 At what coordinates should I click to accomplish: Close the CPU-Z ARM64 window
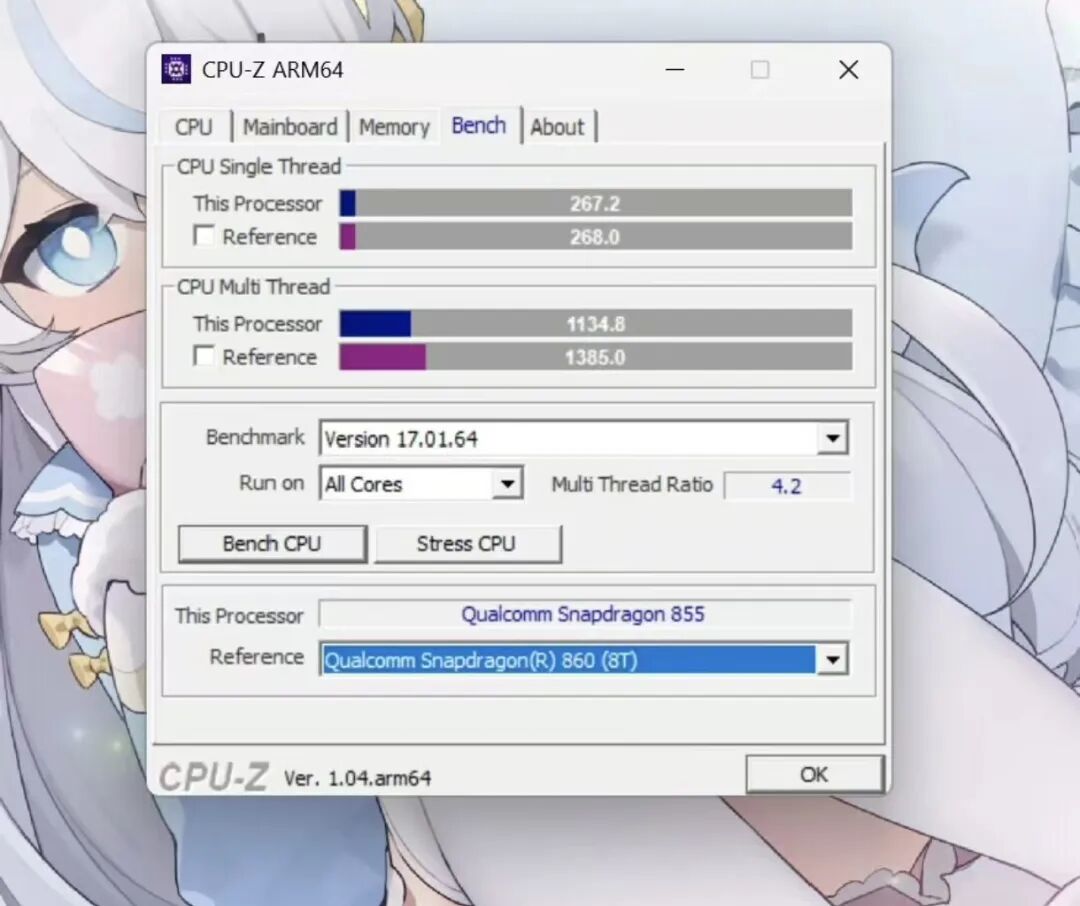coord(848,70)
